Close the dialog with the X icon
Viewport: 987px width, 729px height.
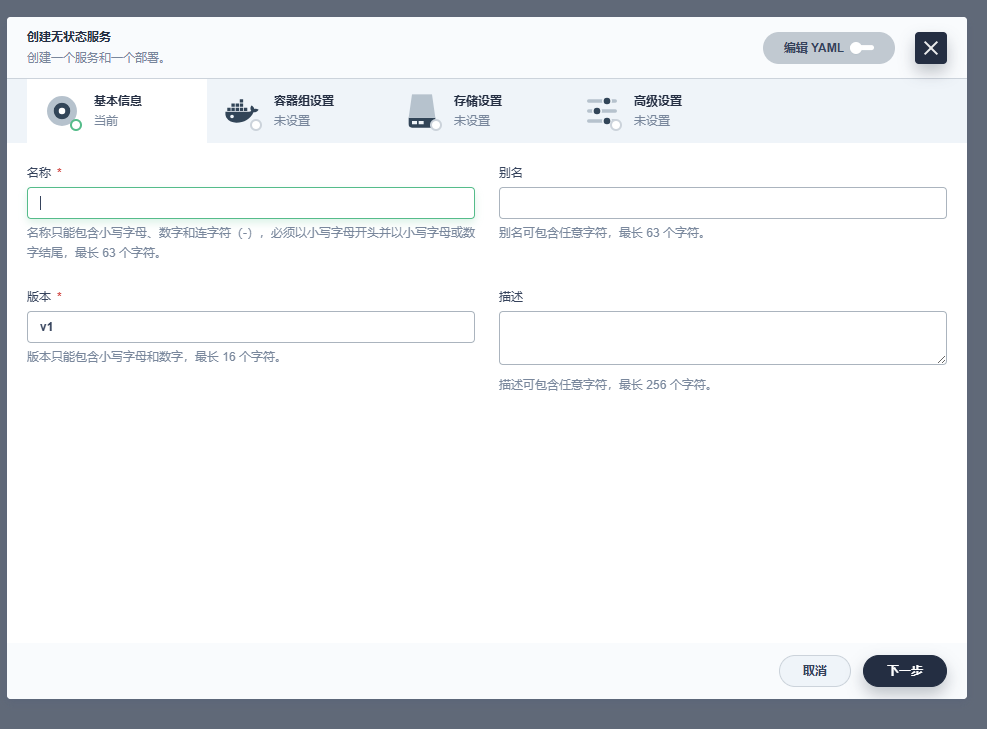[930, 48]
